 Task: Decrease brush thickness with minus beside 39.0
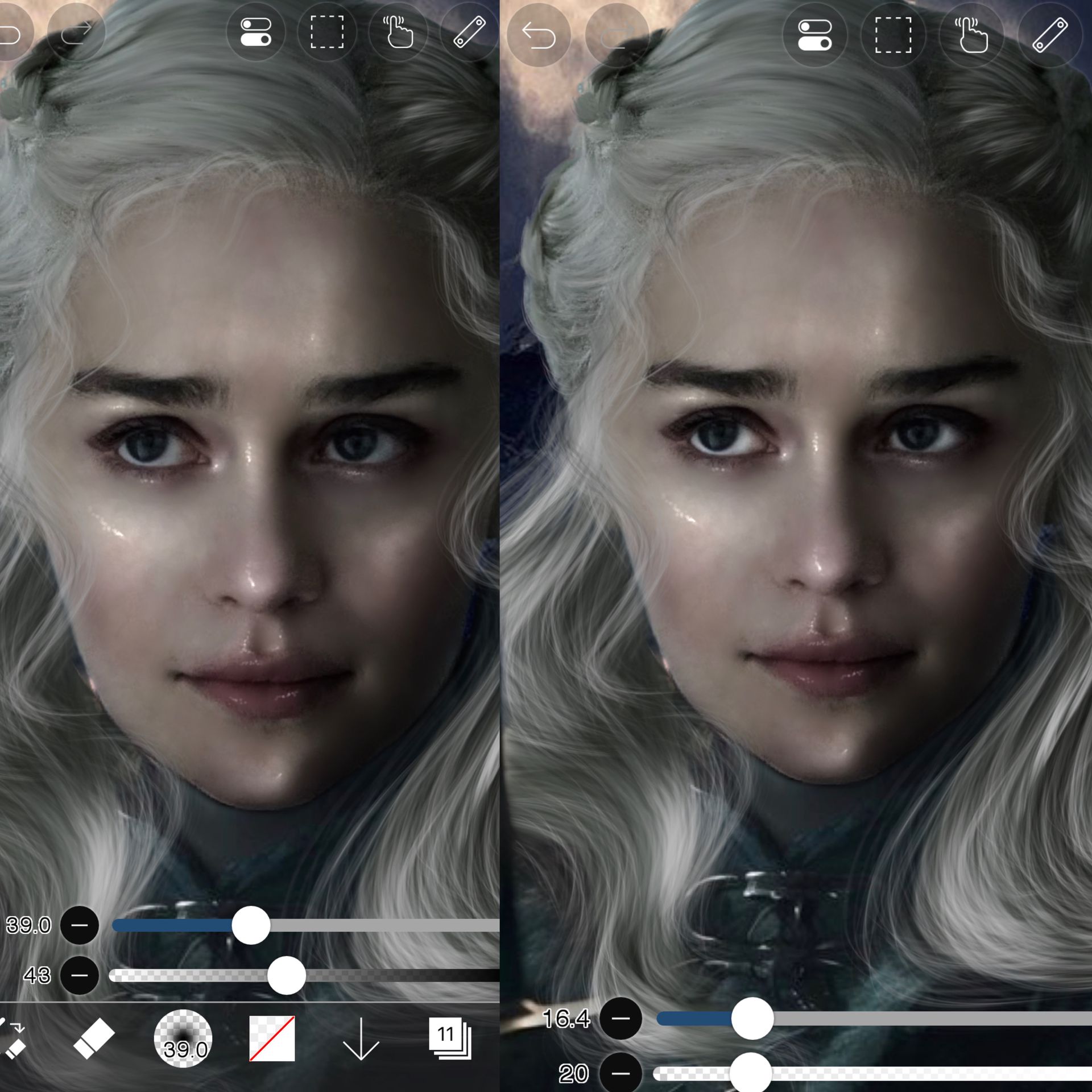point(80,925)
